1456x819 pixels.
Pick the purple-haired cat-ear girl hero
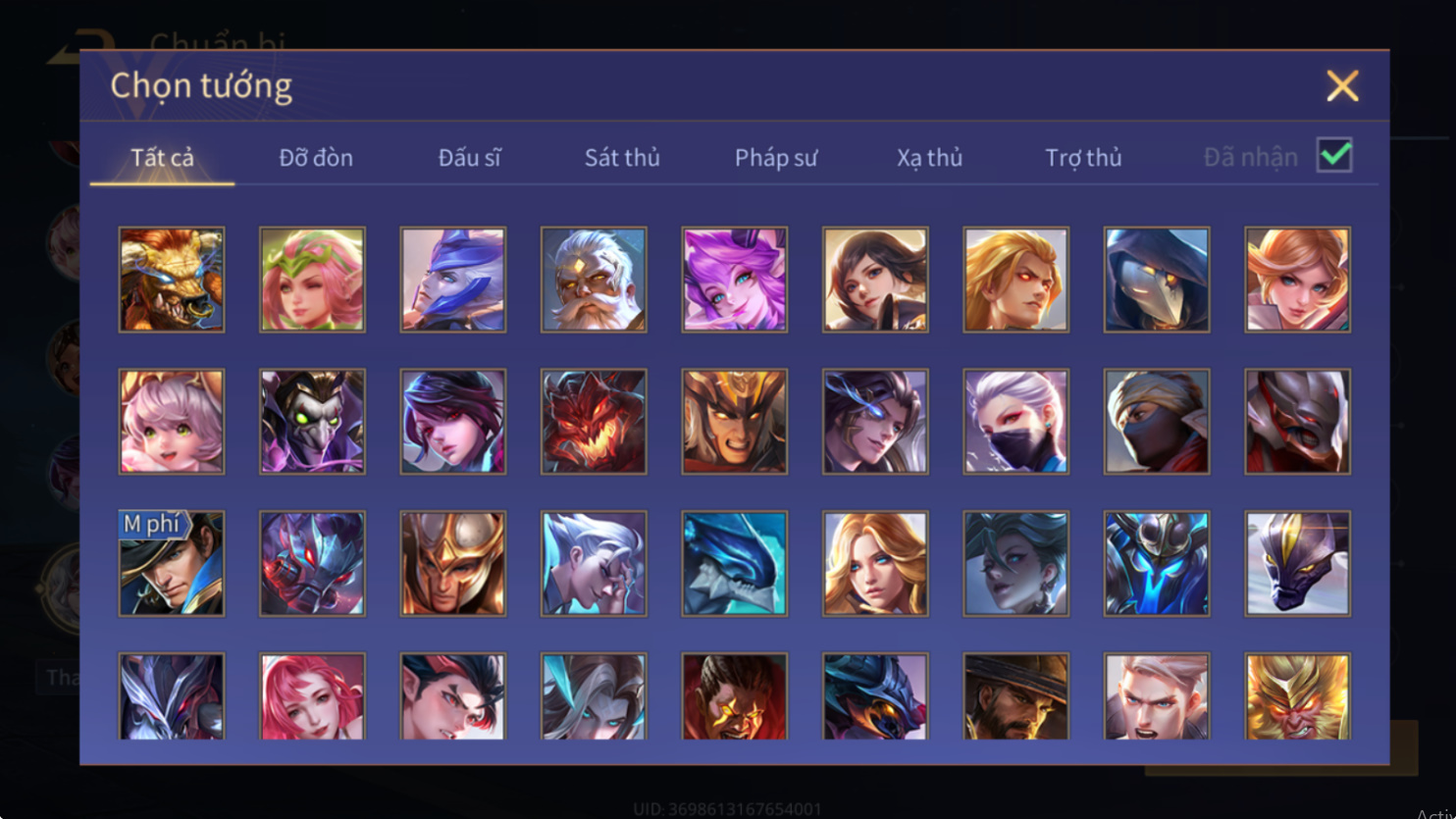(x=735, y=280)
